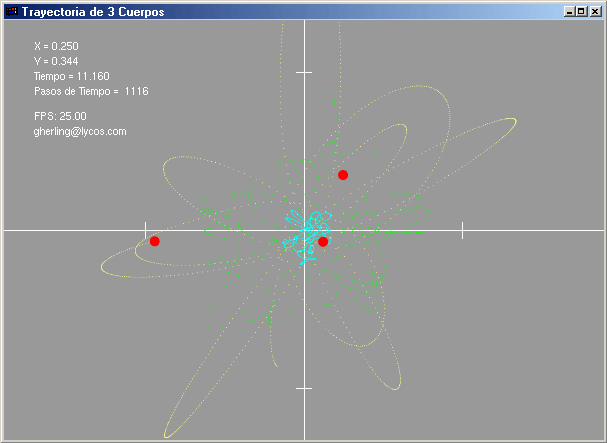Click the 'Pasos de Tiempo = 1116' text
Image resolution: width=607 pixels, height=443 pixels.
(91, 91)
